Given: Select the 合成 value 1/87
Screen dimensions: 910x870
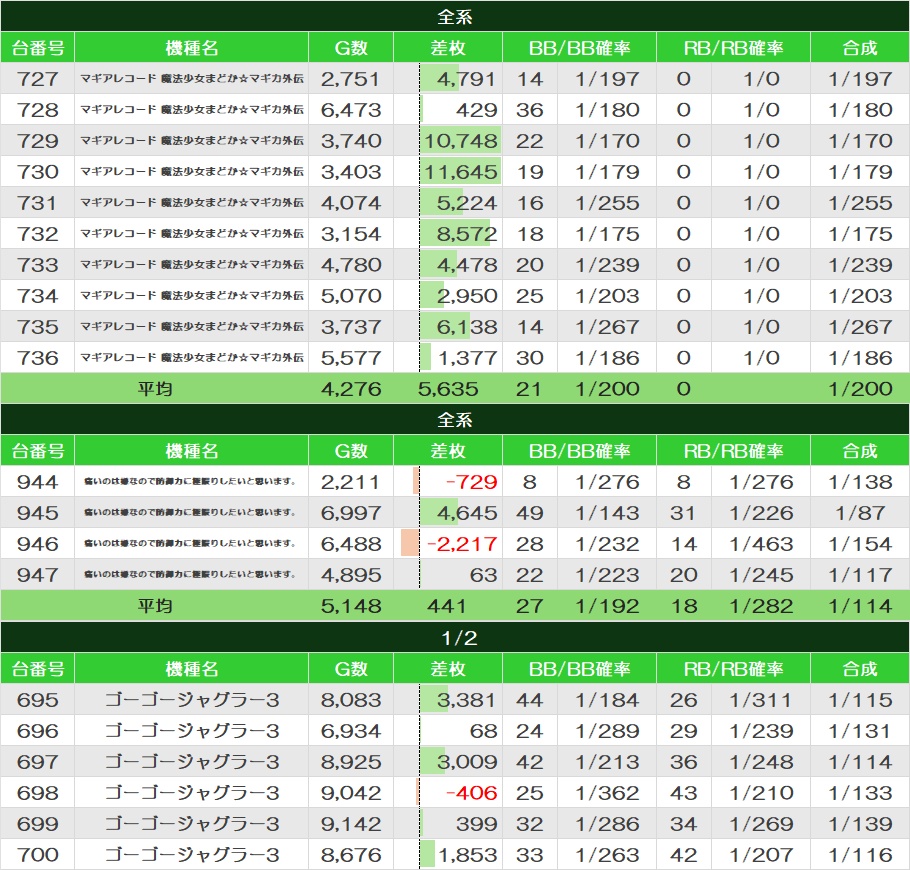Looking at the screenshot, I should coord(860,513).
